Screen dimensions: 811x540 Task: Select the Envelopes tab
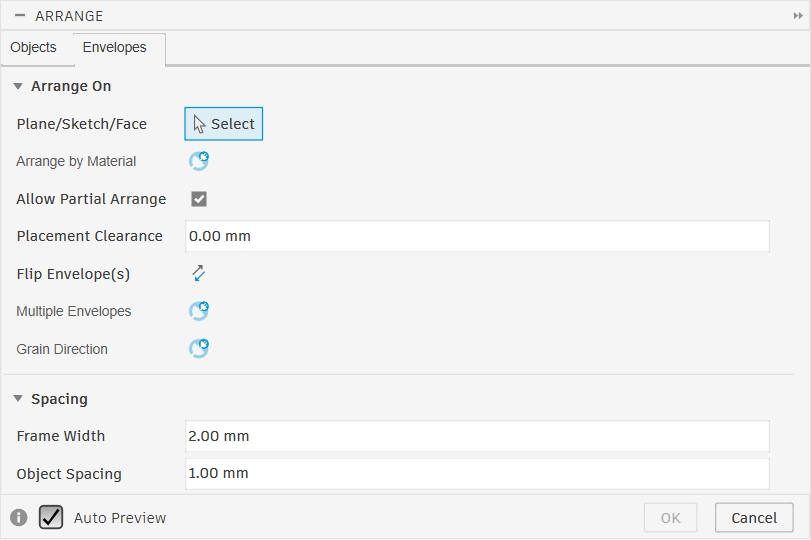(x=114, y=47)
